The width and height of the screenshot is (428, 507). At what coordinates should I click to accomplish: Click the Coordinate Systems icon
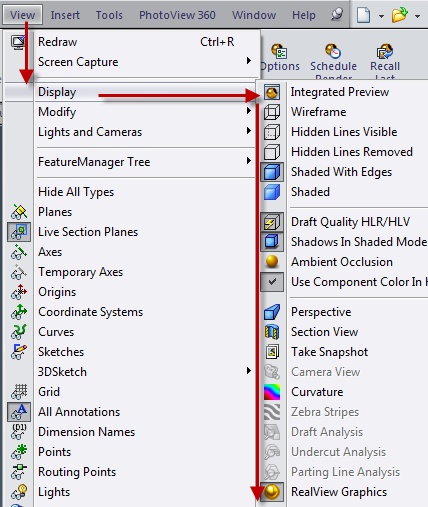click(19, 312)
